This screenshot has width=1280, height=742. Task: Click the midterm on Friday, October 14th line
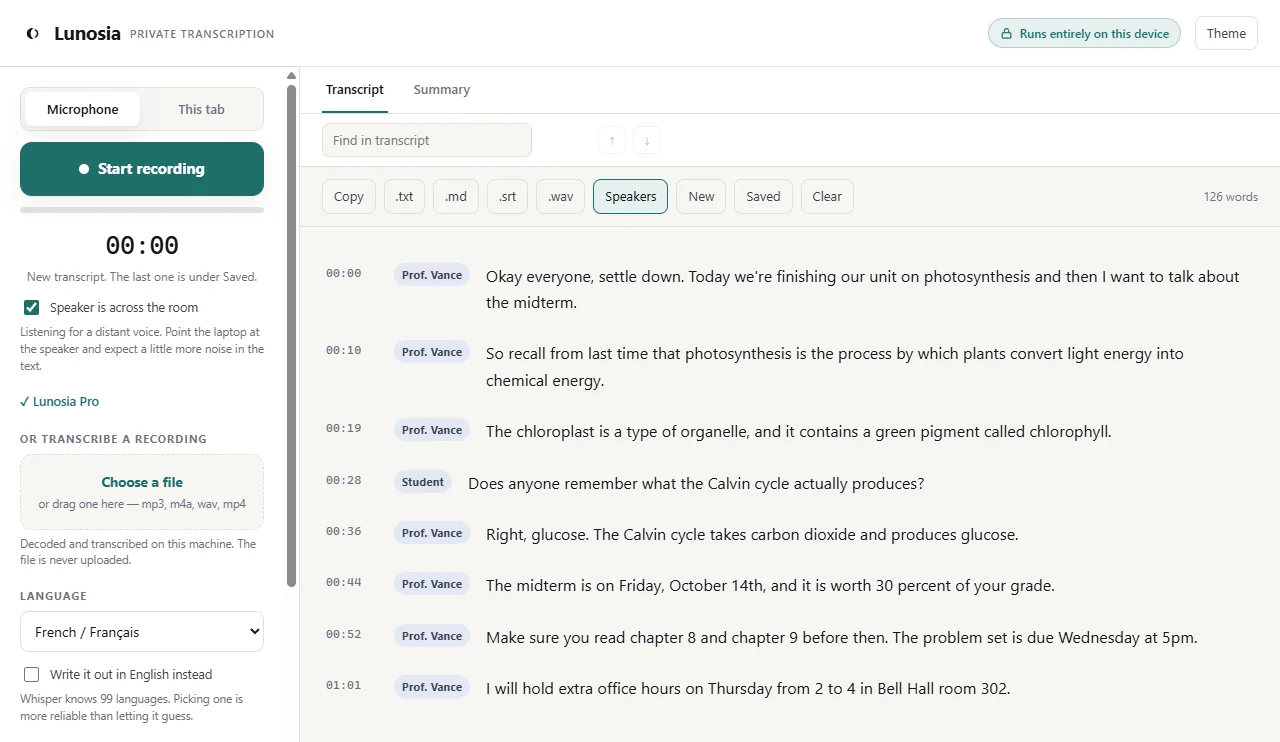pyautogui.click(x=770, y=586)
